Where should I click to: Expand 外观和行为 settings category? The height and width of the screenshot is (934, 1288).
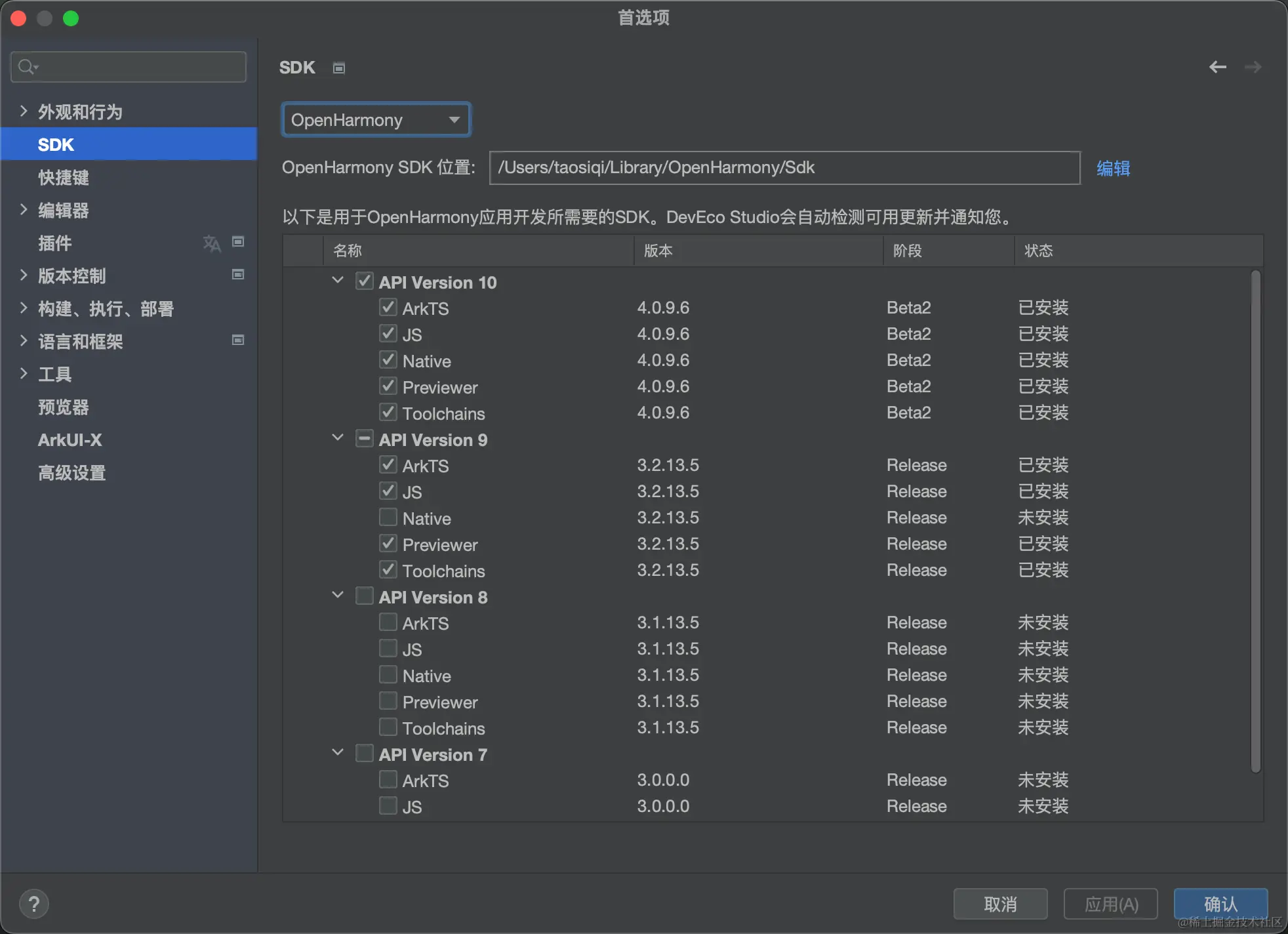coord(24,111)
